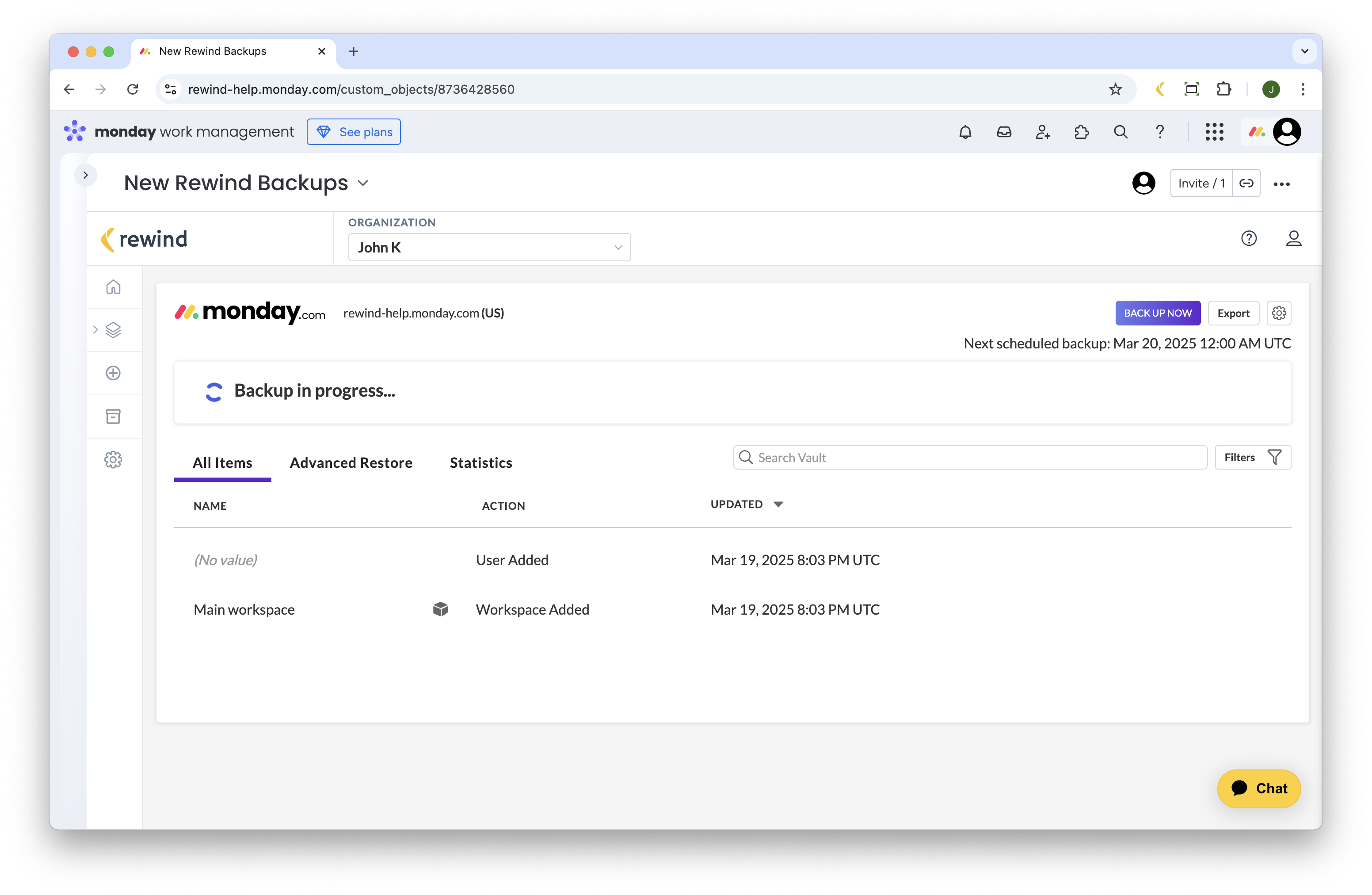Image resolution: width=1372 pixels, height=895 pixels.
Task: Click the Invite / 1 button
Action: click(1201, 184)
